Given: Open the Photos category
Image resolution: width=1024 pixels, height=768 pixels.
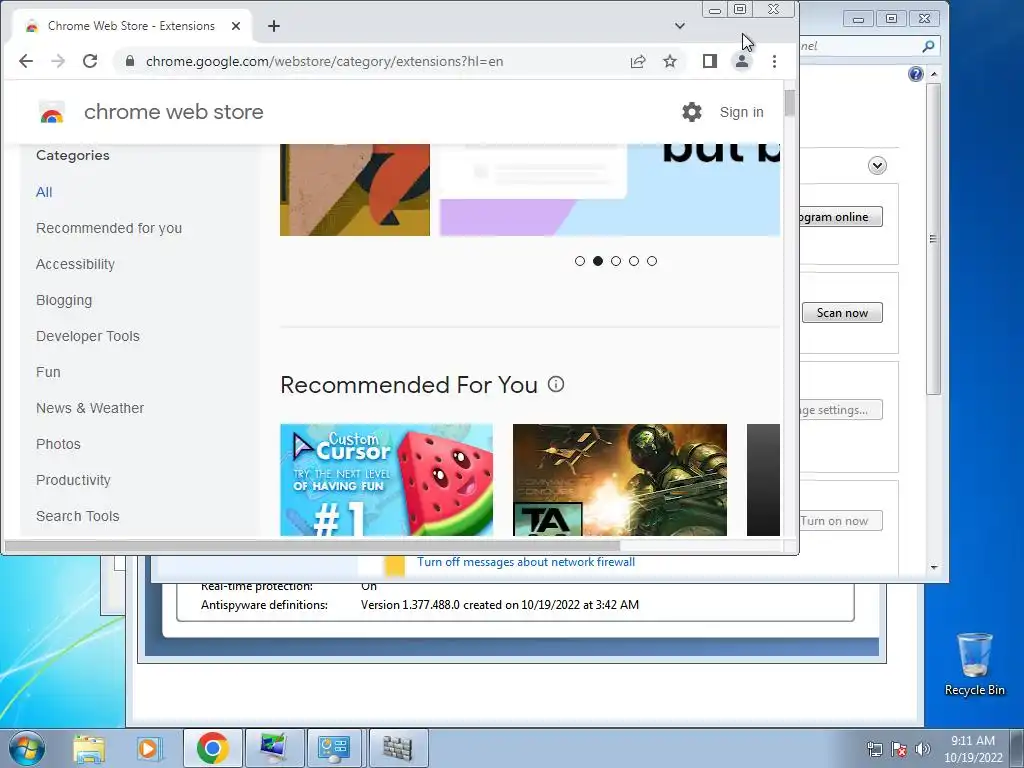Looking at the screenshot, I should tap(58, 444).
